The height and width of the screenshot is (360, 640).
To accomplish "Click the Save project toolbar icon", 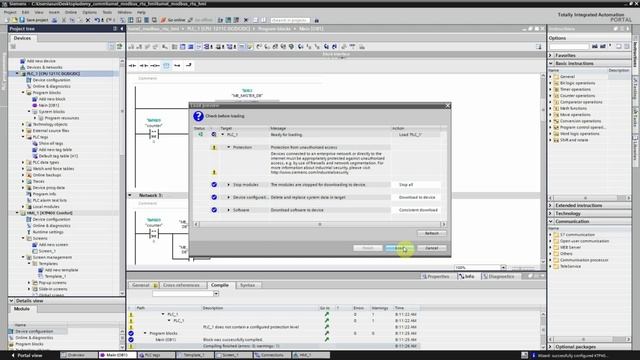I will [33, 20].
